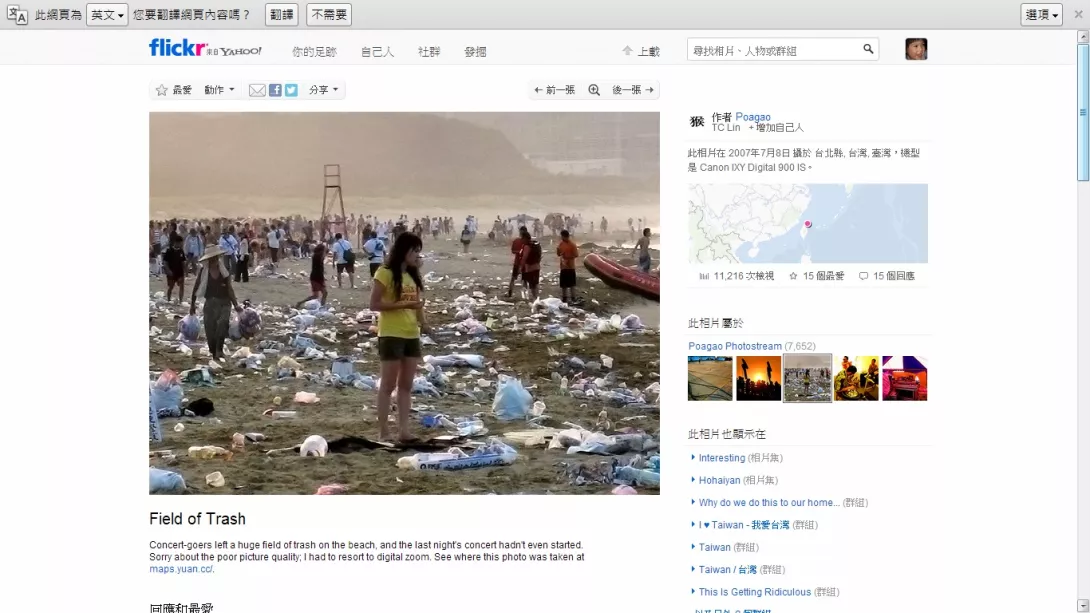The width and height of the screenshot is (1090, 613).
Task: Open the user avatar in header
Action: tap(916, 49)
